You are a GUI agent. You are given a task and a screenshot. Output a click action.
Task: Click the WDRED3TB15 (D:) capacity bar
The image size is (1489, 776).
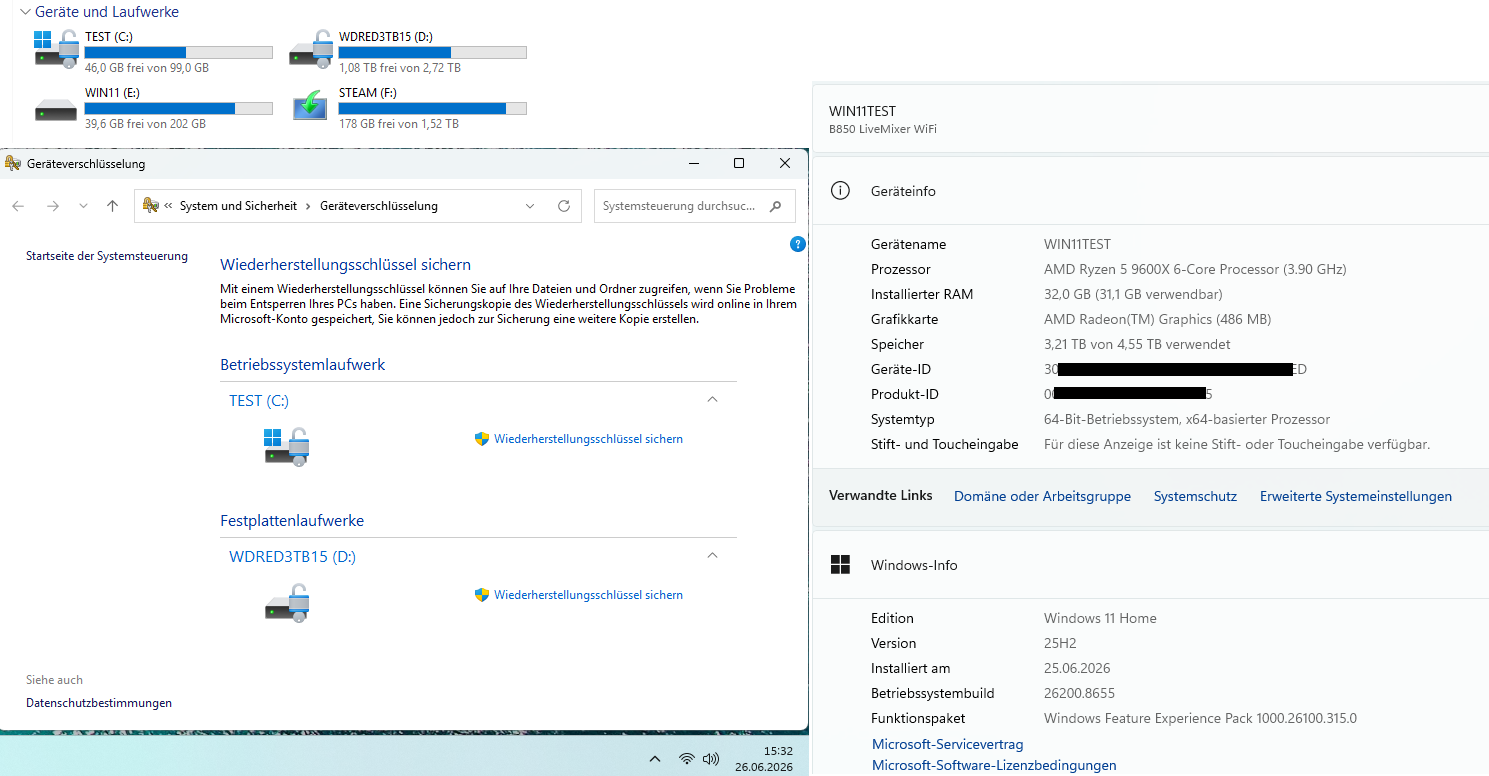(432, 52)
